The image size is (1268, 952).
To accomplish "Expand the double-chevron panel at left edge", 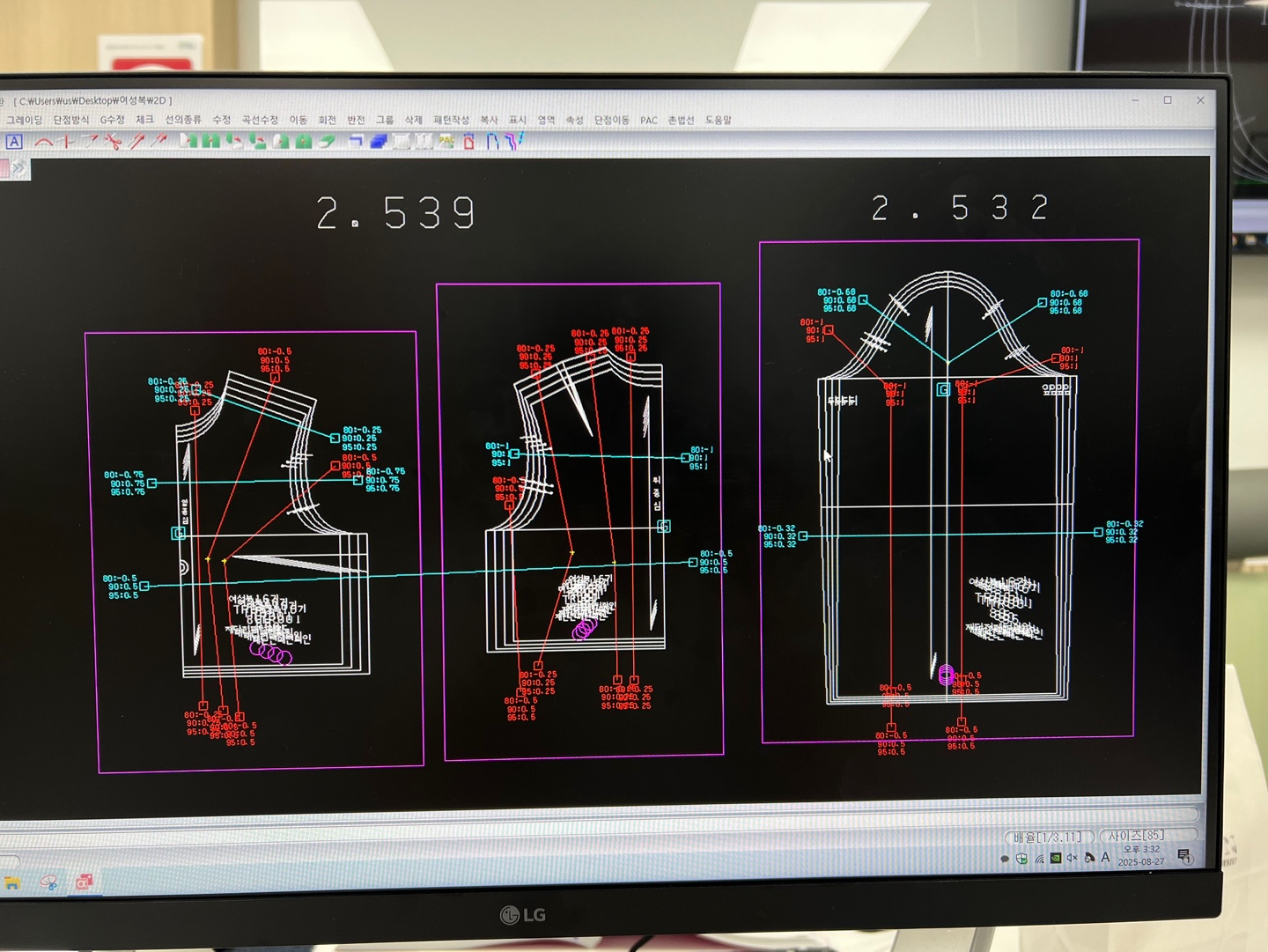I will pyautogui.click(x=19, y=167).
